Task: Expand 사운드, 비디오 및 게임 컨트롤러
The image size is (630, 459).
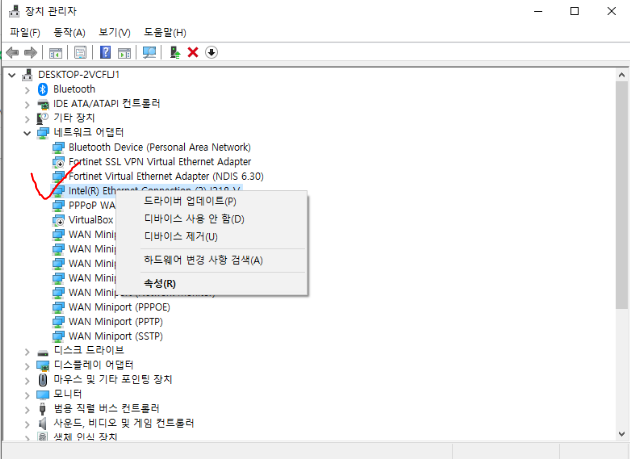Action: tap(27, 424)
